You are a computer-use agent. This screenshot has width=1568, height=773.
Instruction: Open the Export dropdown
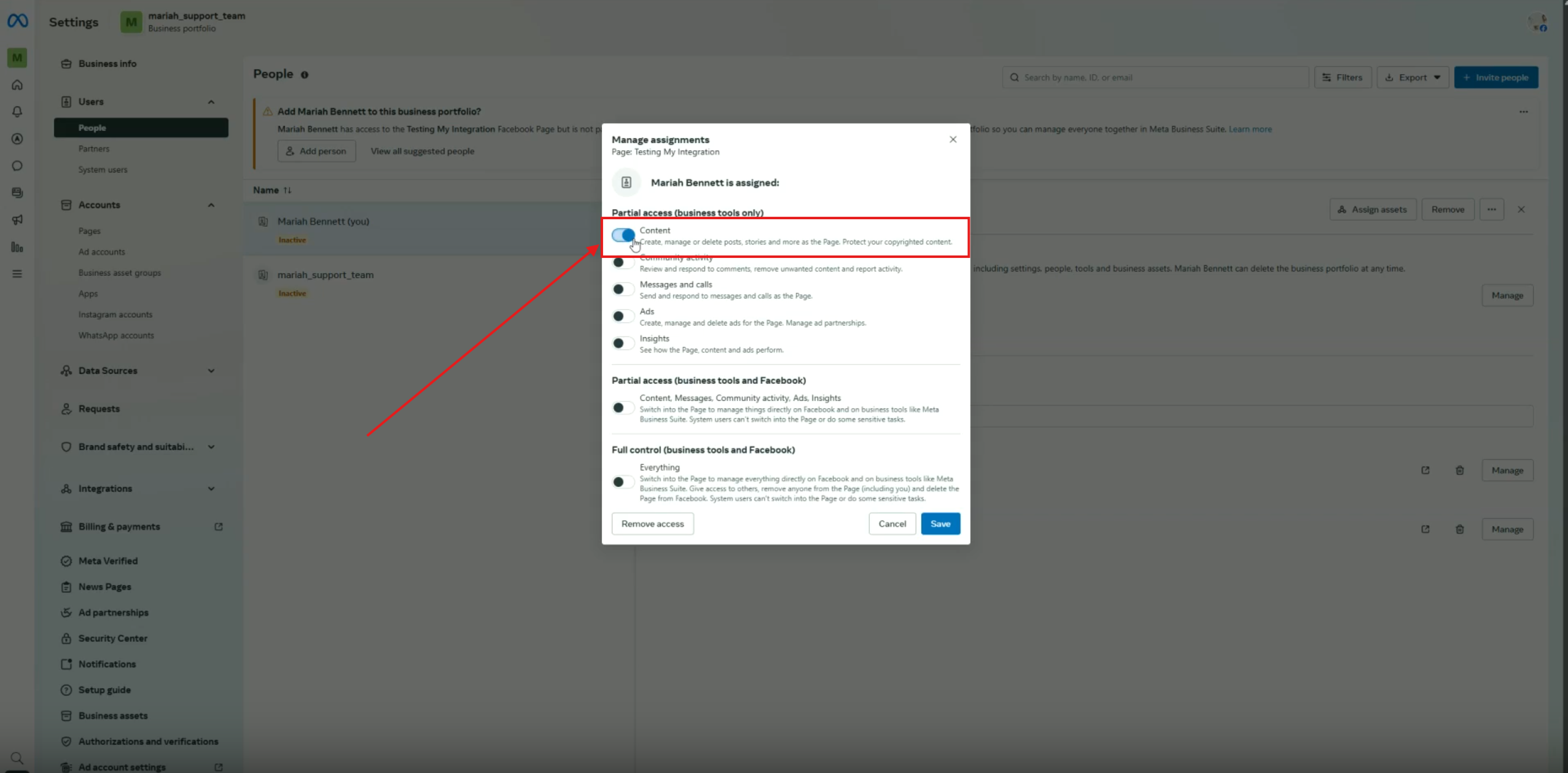[x=1412, y=77]
